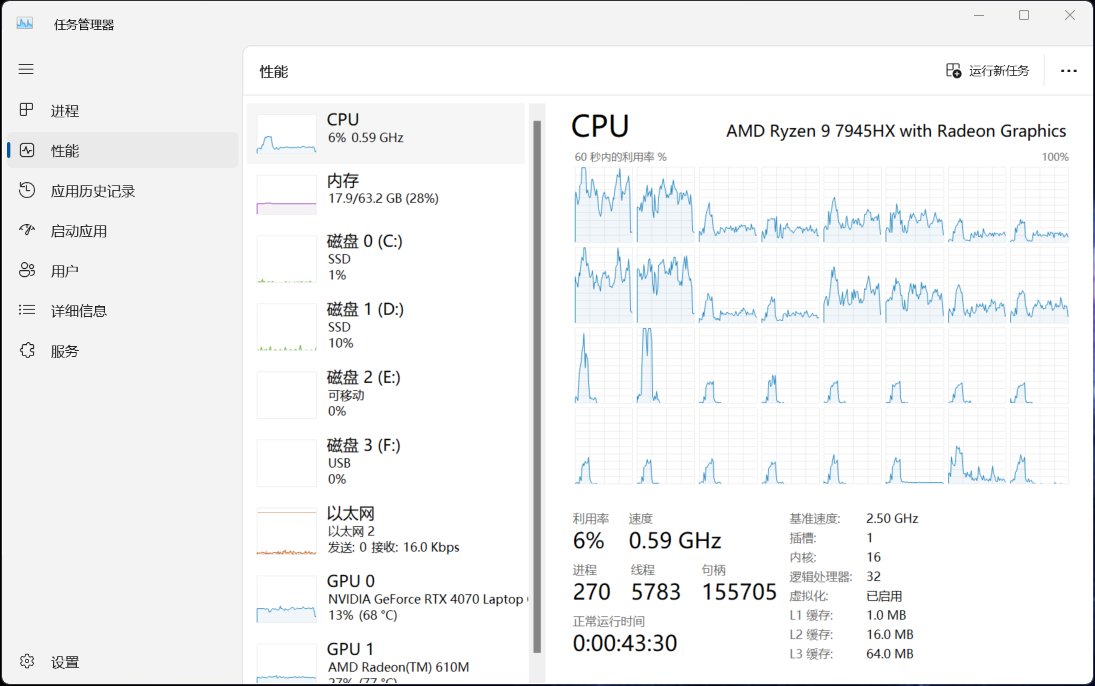Switch to 用户 page

pos(65,271)
